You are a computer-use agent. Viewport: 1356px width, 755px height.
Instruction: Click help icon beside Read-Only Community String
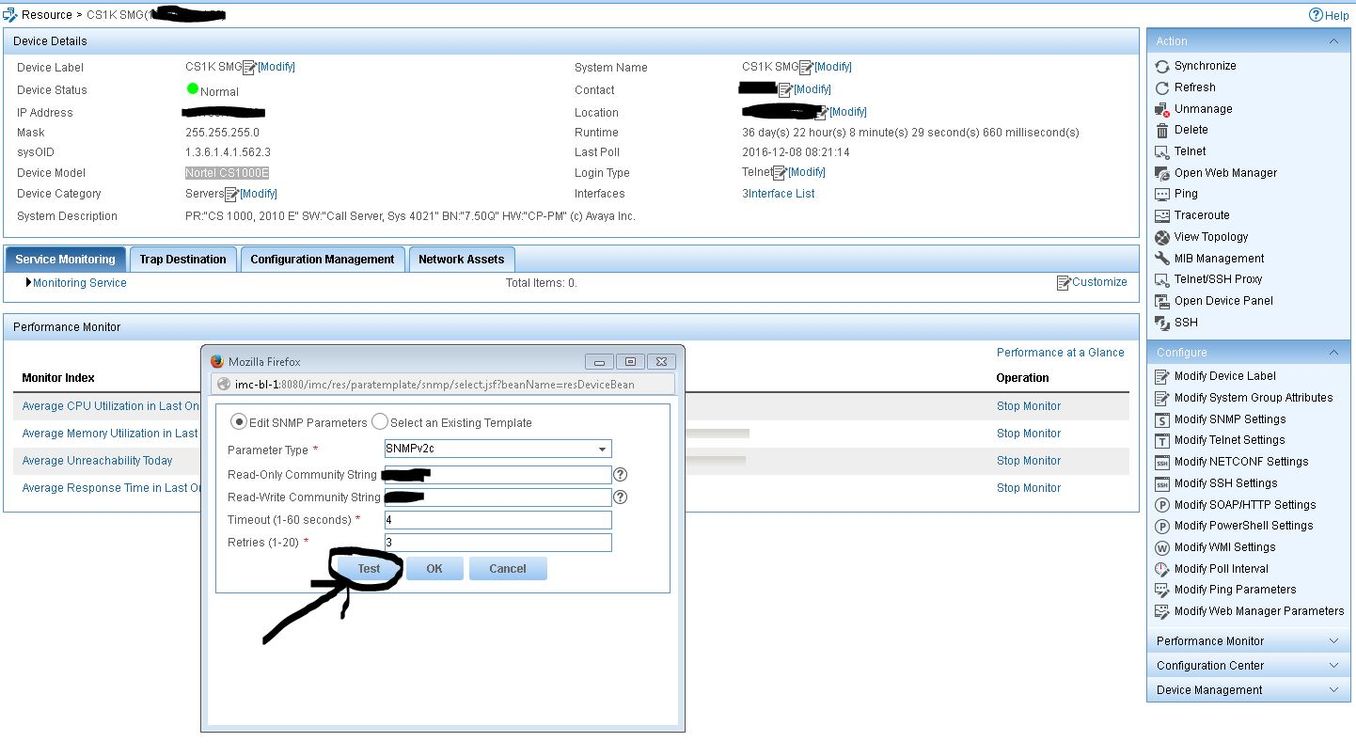click(620, 475)
